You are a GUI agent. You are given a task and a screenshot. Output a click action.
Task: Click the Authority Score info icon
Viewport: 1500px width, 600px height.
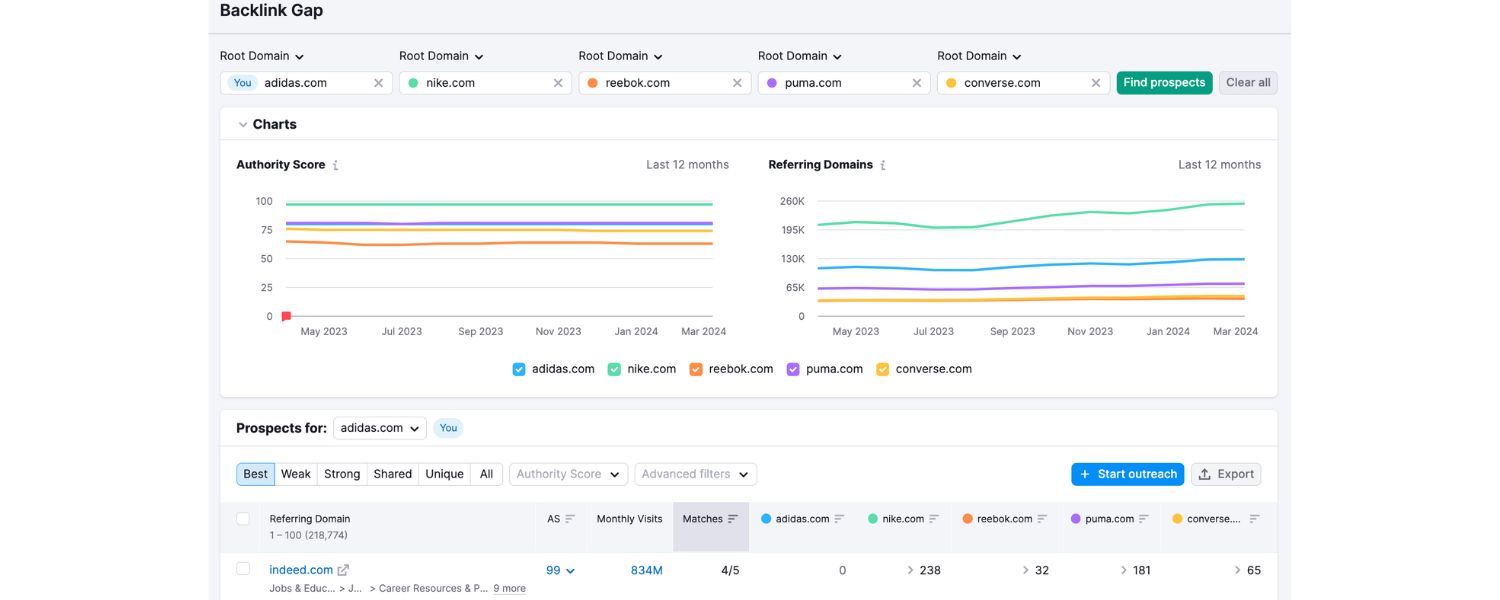coord(336,164)
